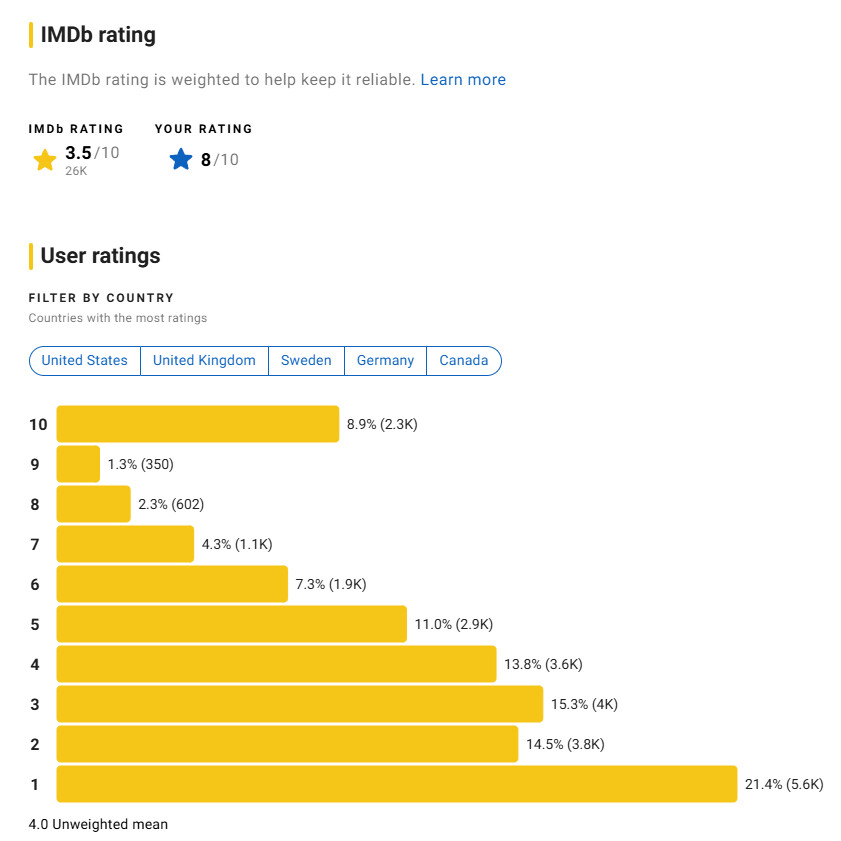Click the yellow IMDb rating star

tap(45, 160)
